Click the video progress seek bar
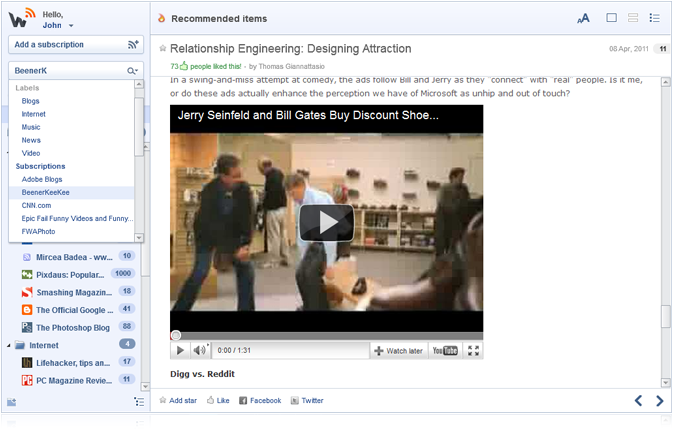The height and width of the screenshot is (430, 673). pos(326,336)
